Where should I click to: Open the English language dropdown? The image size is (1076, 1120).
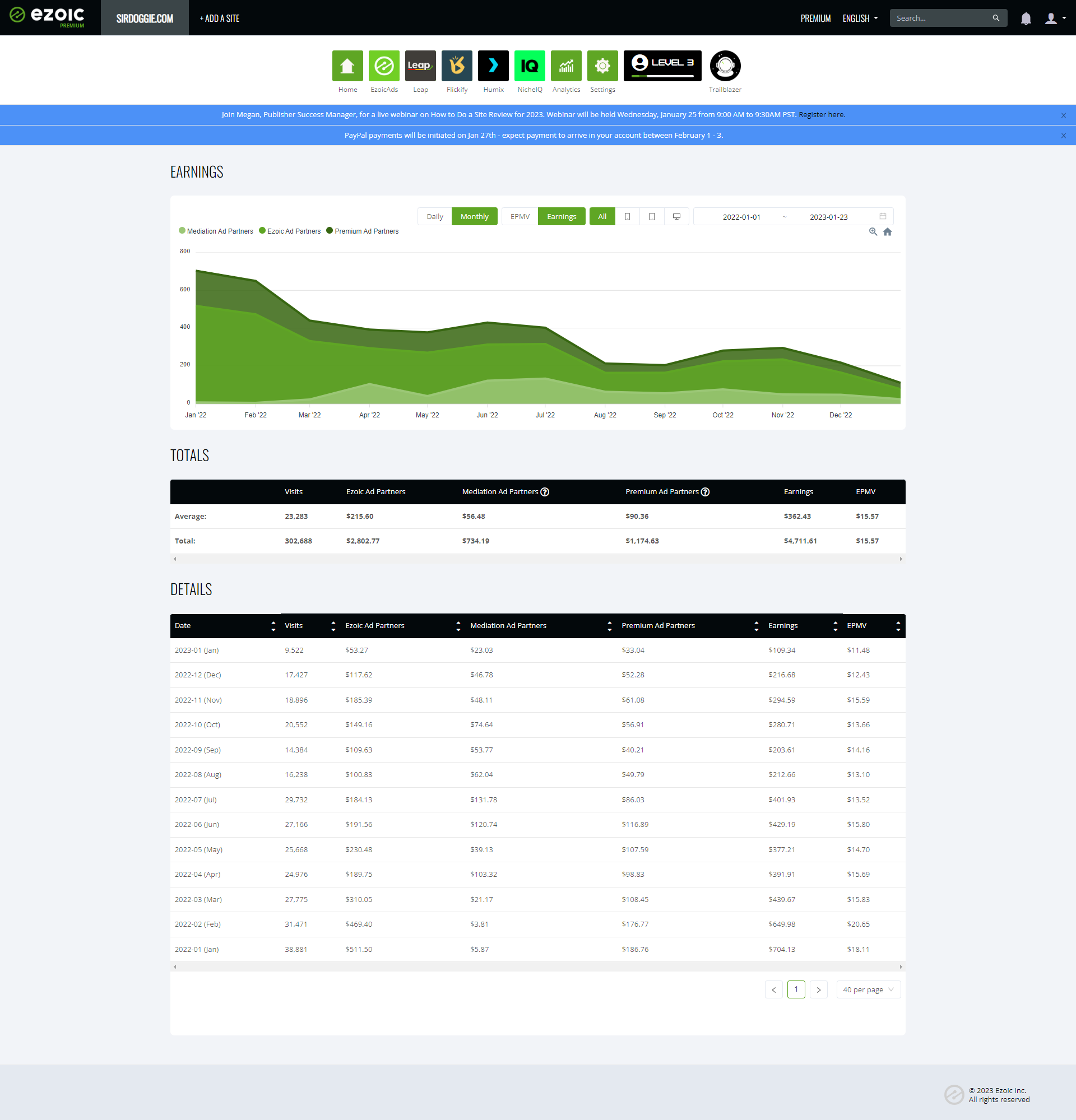860,18
